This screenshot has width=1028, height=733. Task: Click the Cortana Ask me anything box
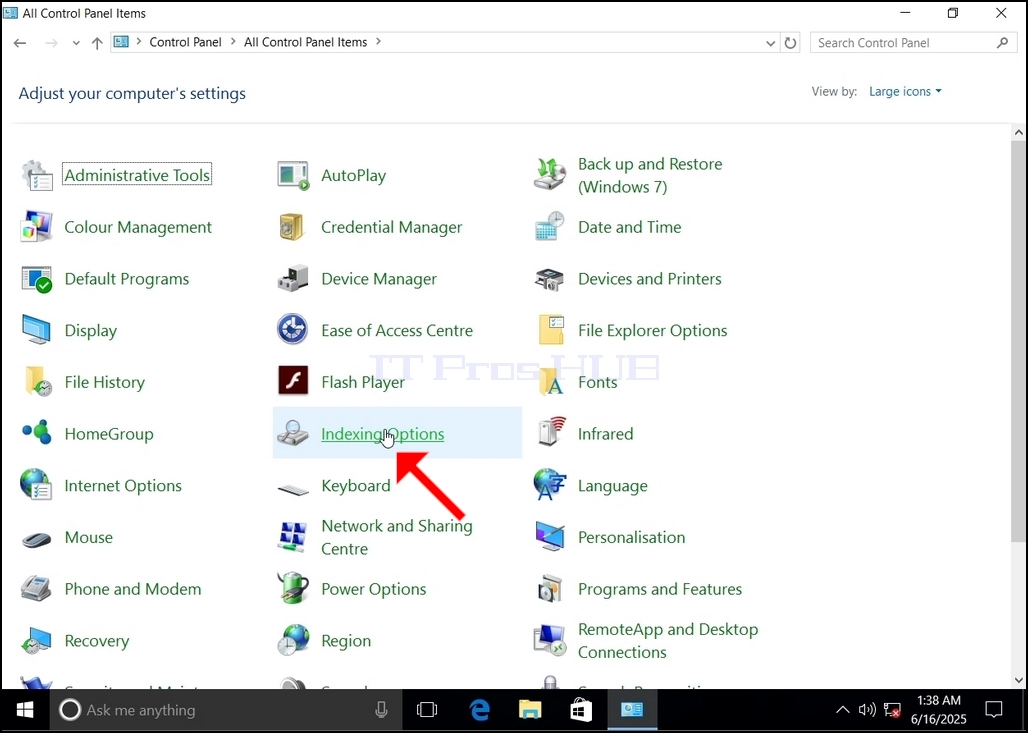(x=226, y=710)
